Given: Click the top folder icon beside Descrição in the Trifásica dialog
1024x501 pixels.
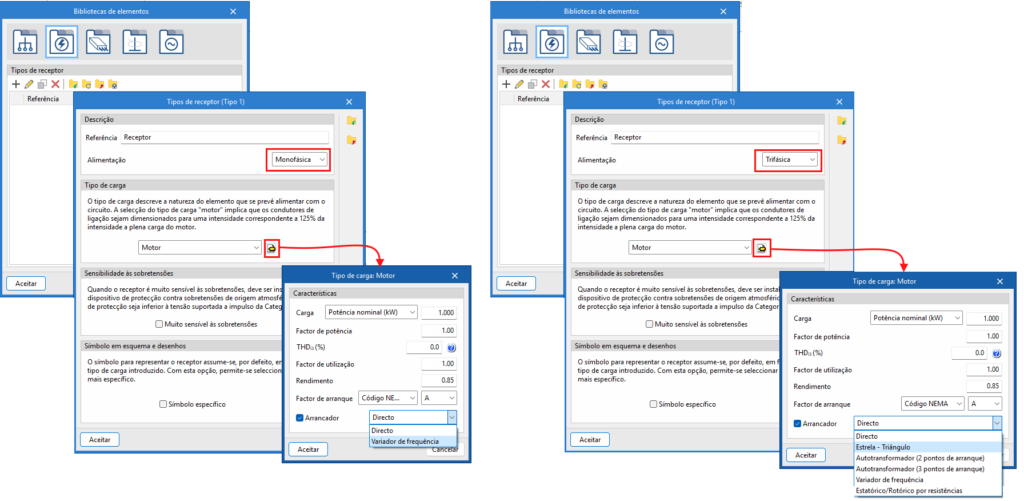Looking at the screenshot, I should [x=842, y=120].
